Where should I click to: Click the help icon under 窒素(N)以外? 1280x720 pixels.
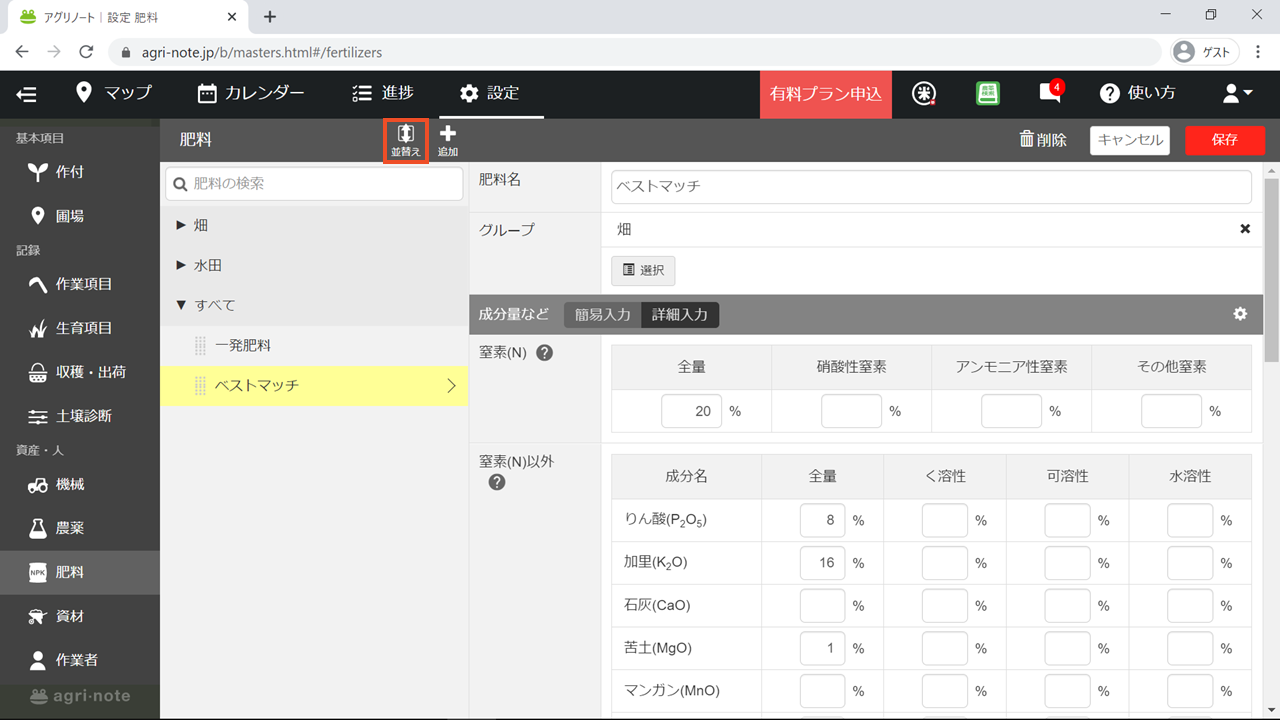point(497,482)
